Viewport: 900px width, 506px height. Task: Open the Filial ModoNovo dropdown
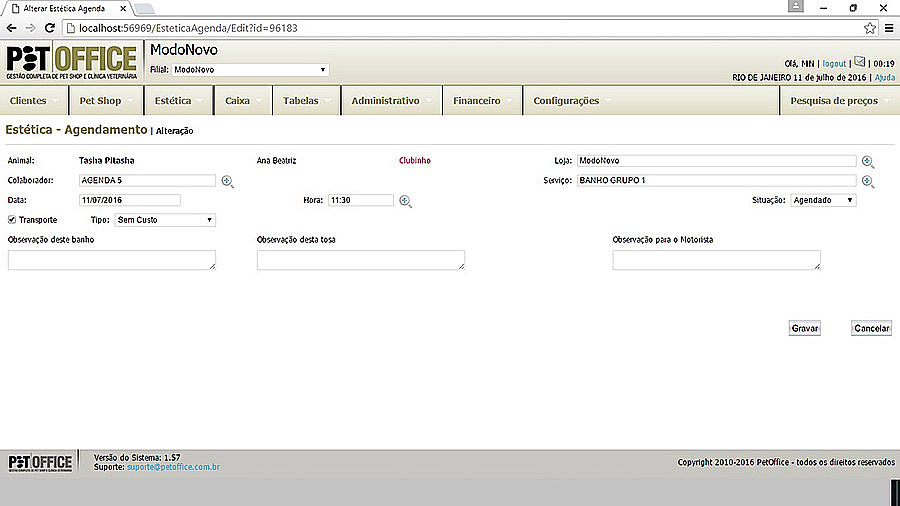coord(250,70)
